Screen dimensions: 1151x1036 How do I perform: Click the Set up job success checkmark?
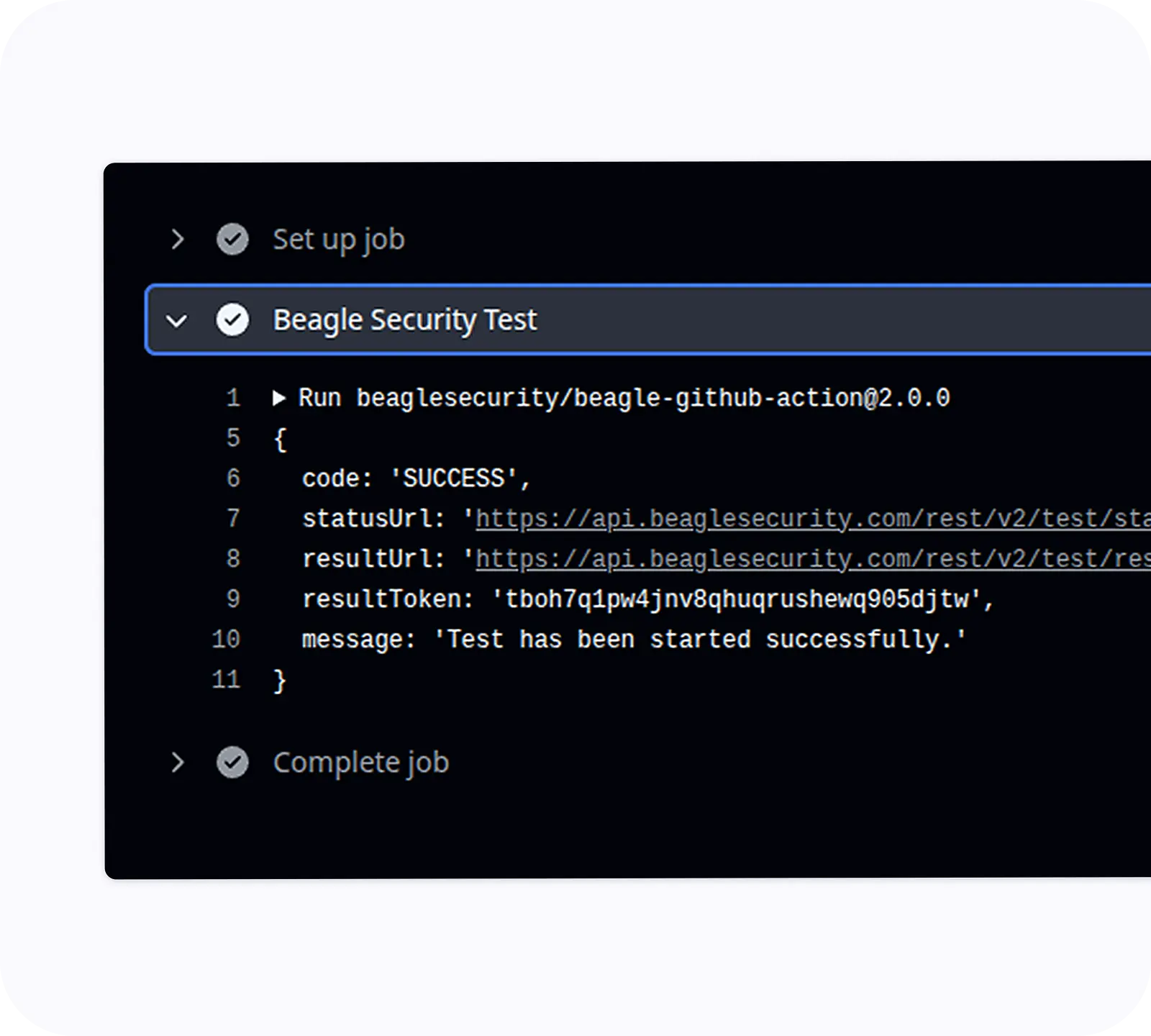tap(232, 240)
